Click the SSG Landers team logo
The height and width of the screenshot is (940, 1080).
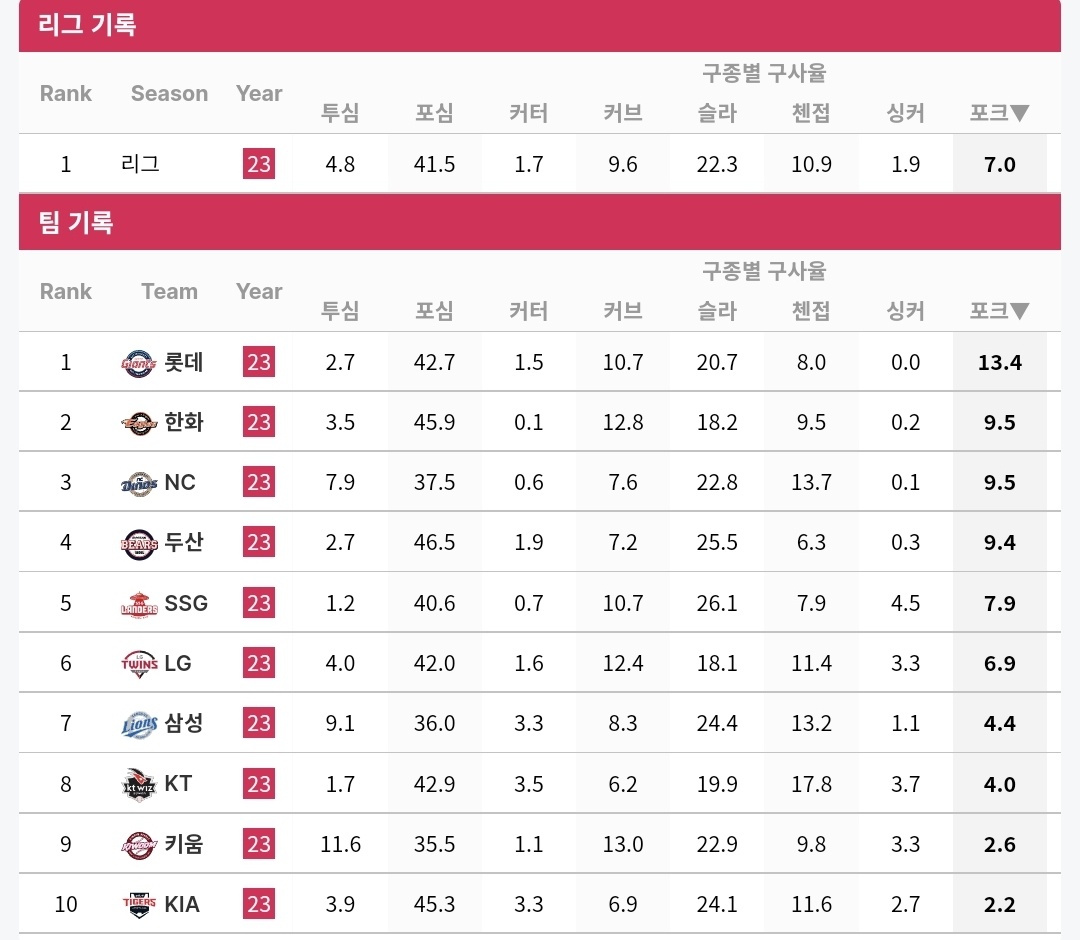tap(139, 604)
